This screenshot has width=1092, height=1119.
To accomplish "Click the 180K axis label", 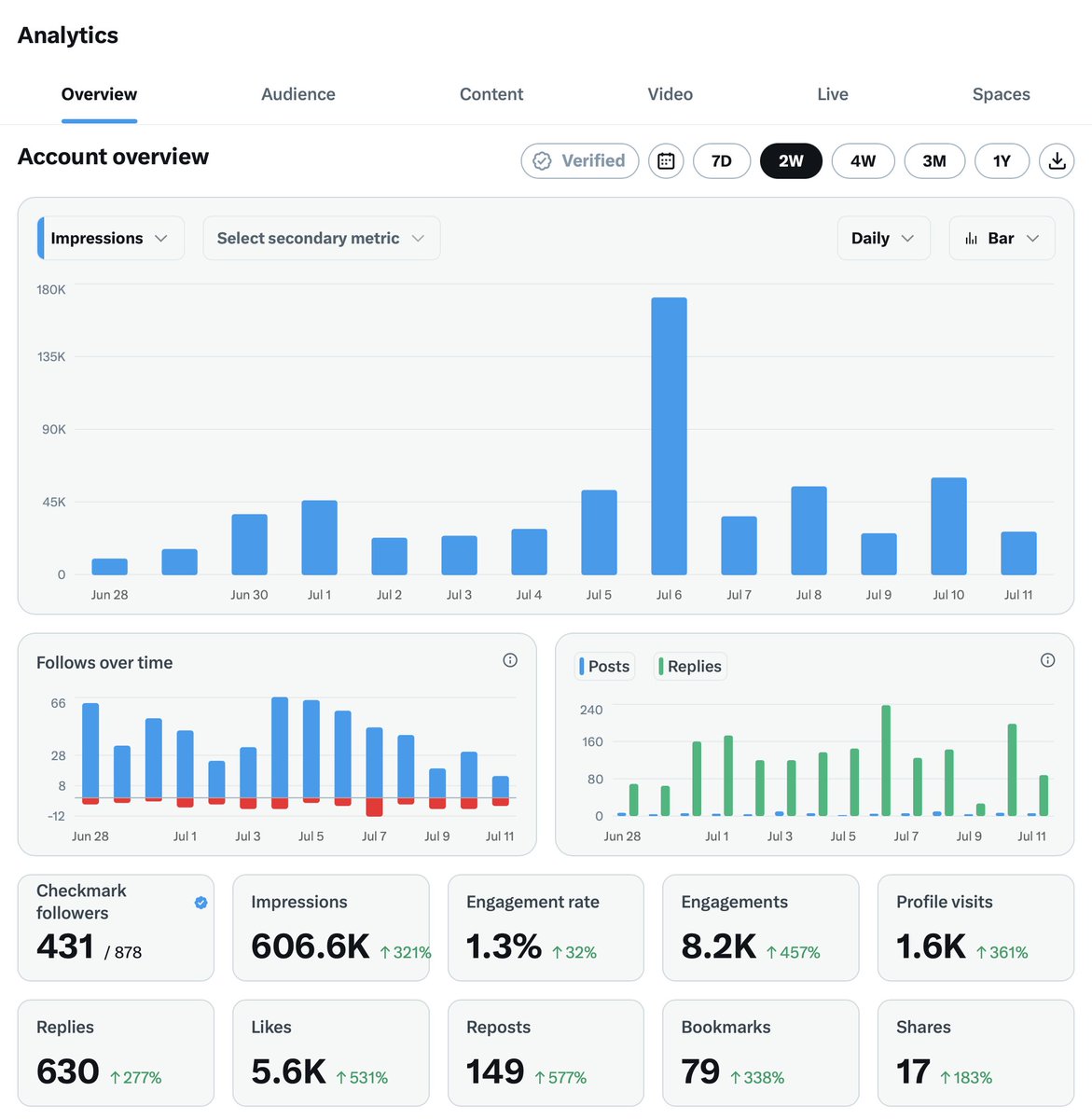I will click(x=51, y=290).
